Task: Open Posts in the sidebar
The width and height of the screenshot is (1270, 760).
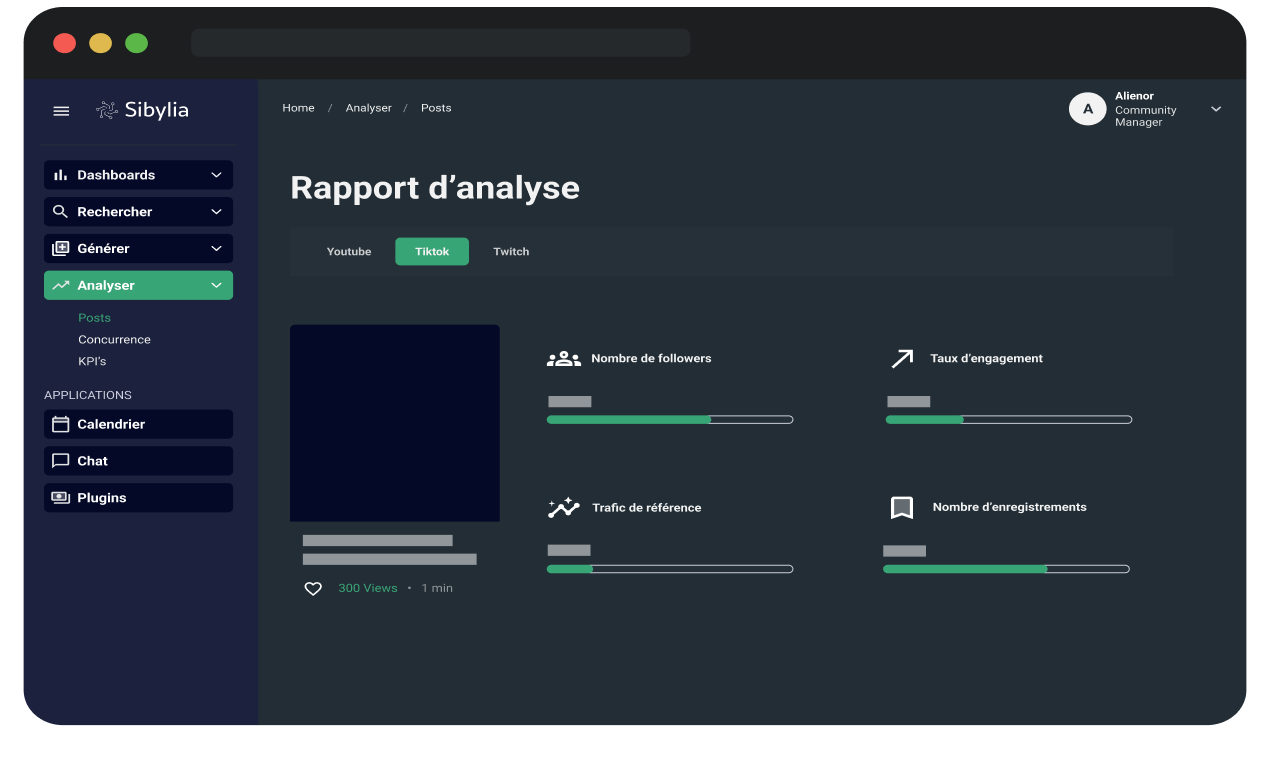Action: click(95, 318)
